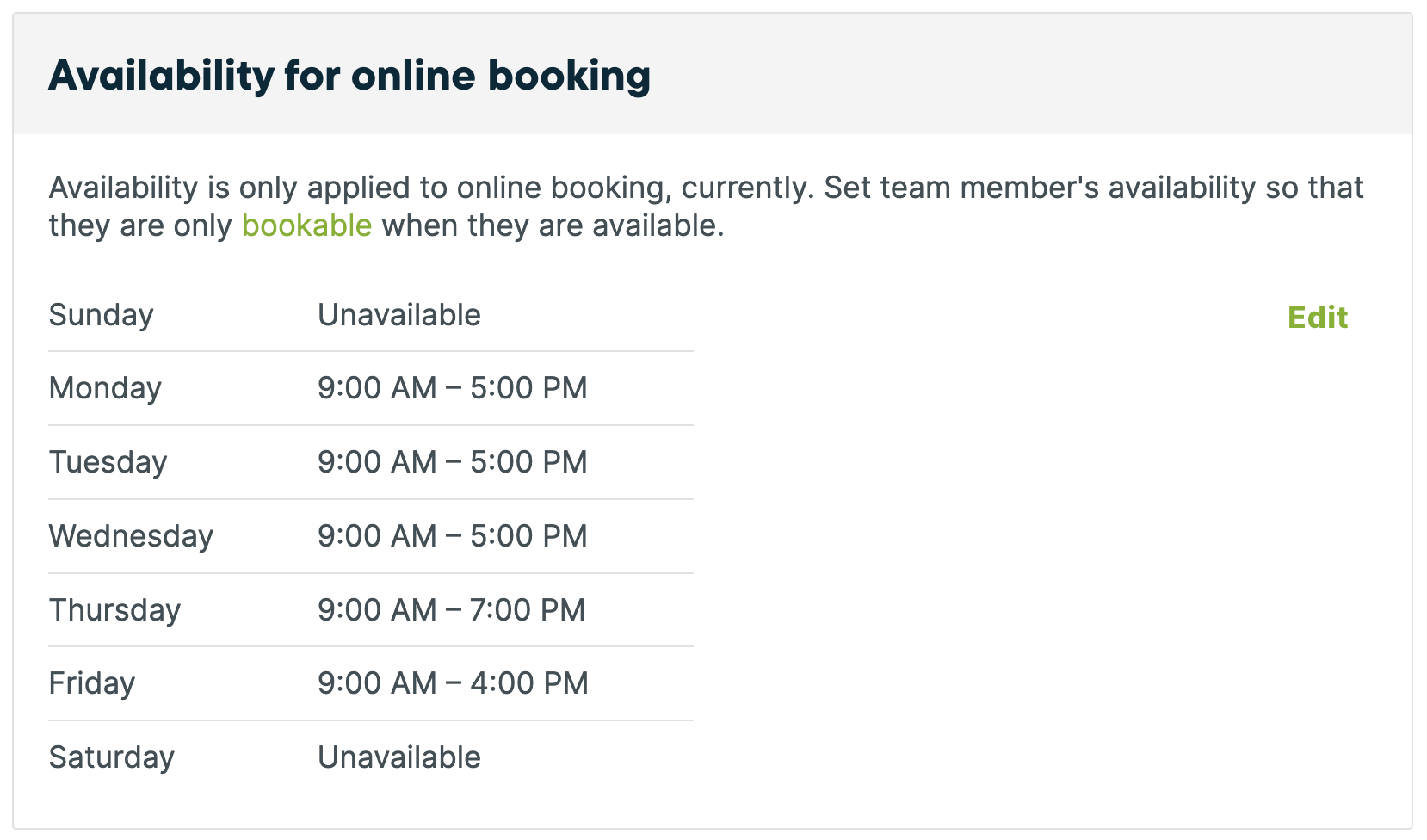Select the Sunday row label
The height and width of the screenshot is (840, 1427).
click(101, 315)
